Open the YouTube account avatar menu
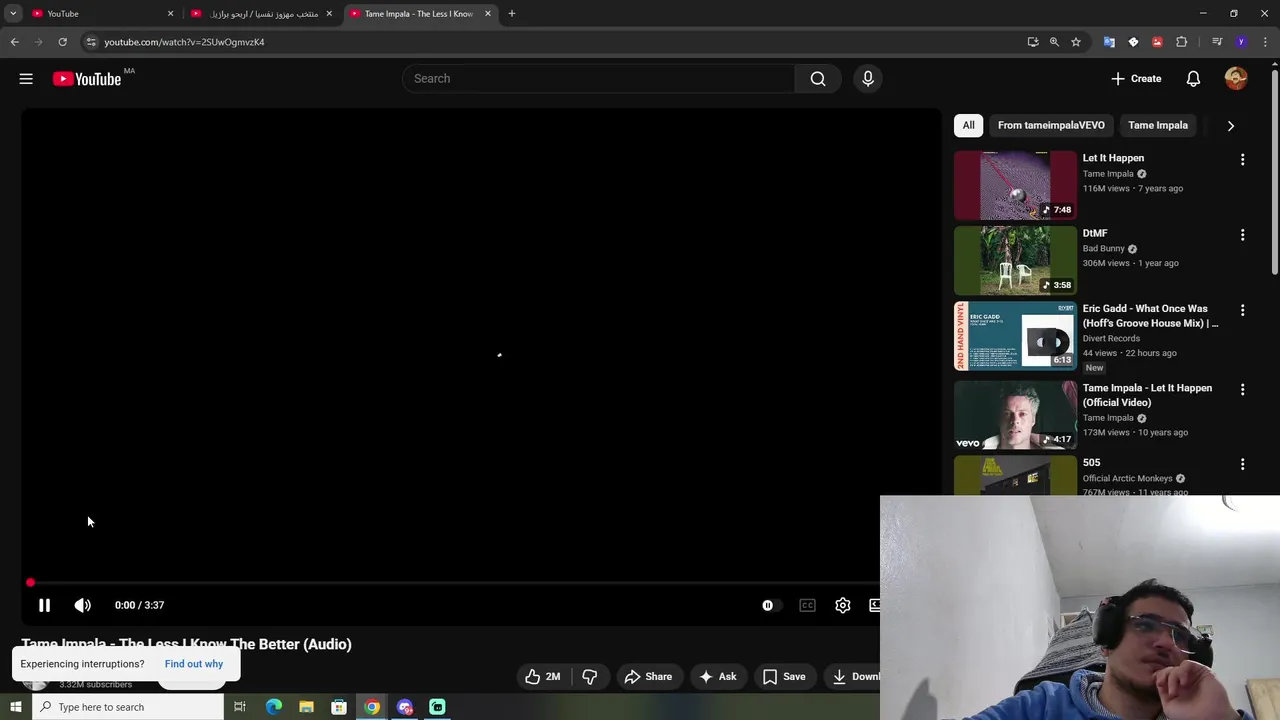 click(x=1236, y=78)
